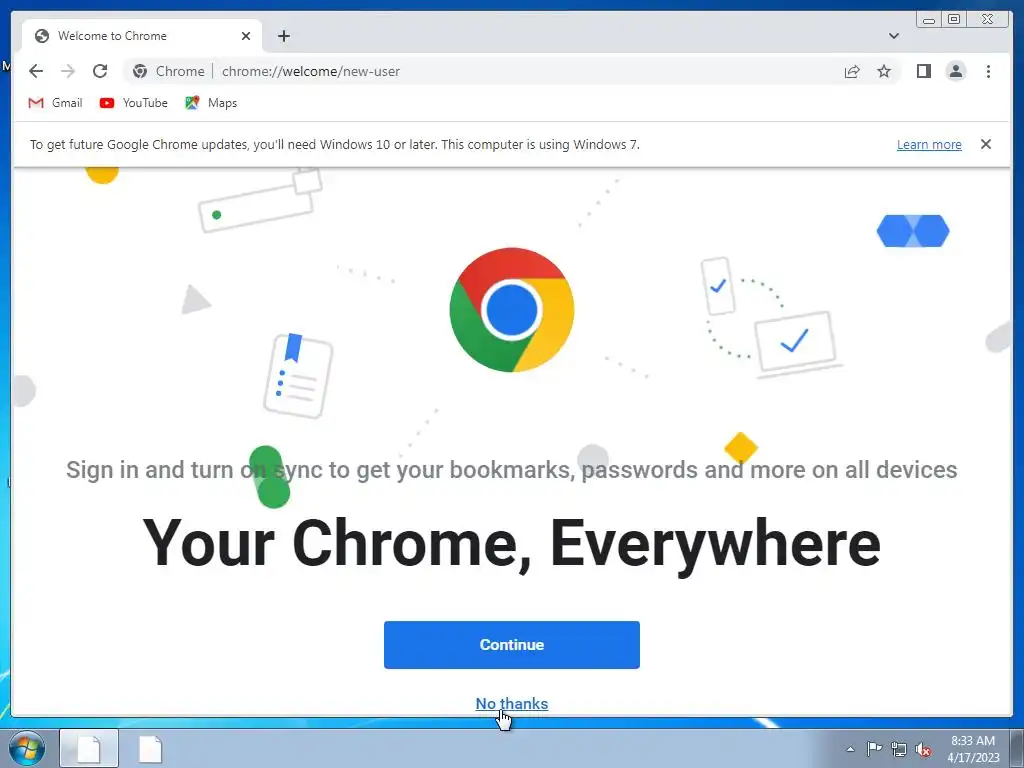1024x768 pixels.
Task: Bookmark this tab with the star icon
Action: point(884,71)
